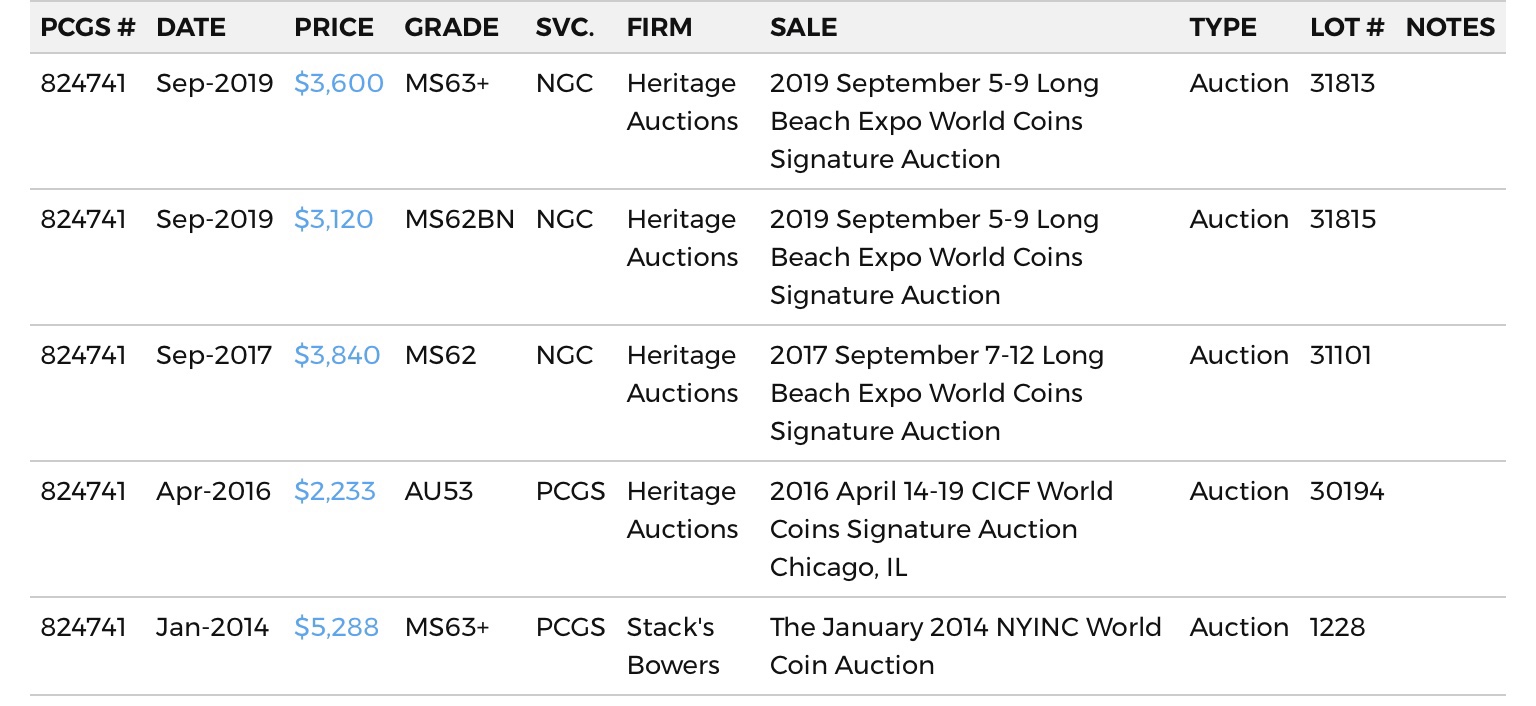This screenshot has width=1536, height=706.
Task: Open the $3,840 price link
Action: 337,356
